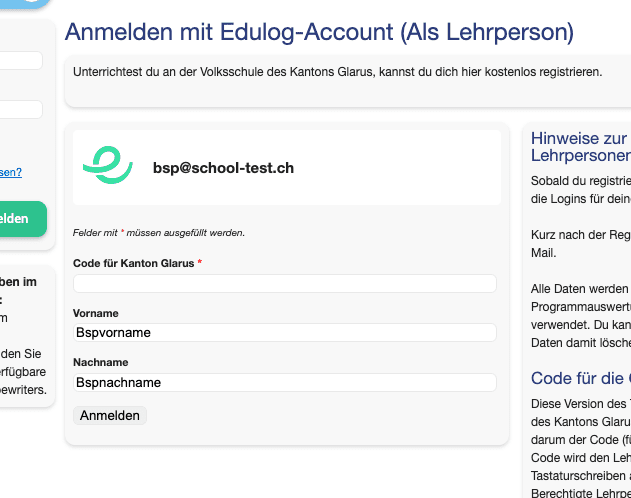Click the Vorname field label
631x498 pixels.
tap(96, 313)
